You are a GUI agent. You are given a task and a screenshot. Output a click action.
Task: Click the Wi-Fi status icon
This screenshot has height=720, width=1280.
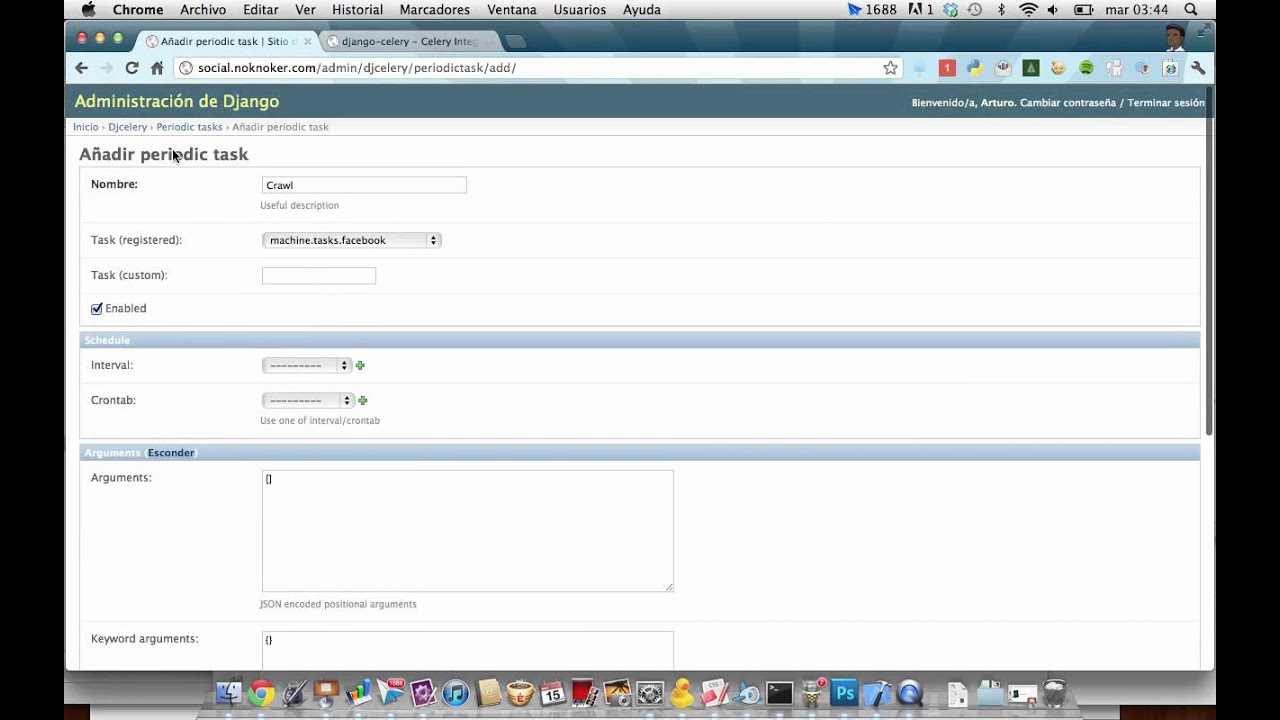point(1028,10)
